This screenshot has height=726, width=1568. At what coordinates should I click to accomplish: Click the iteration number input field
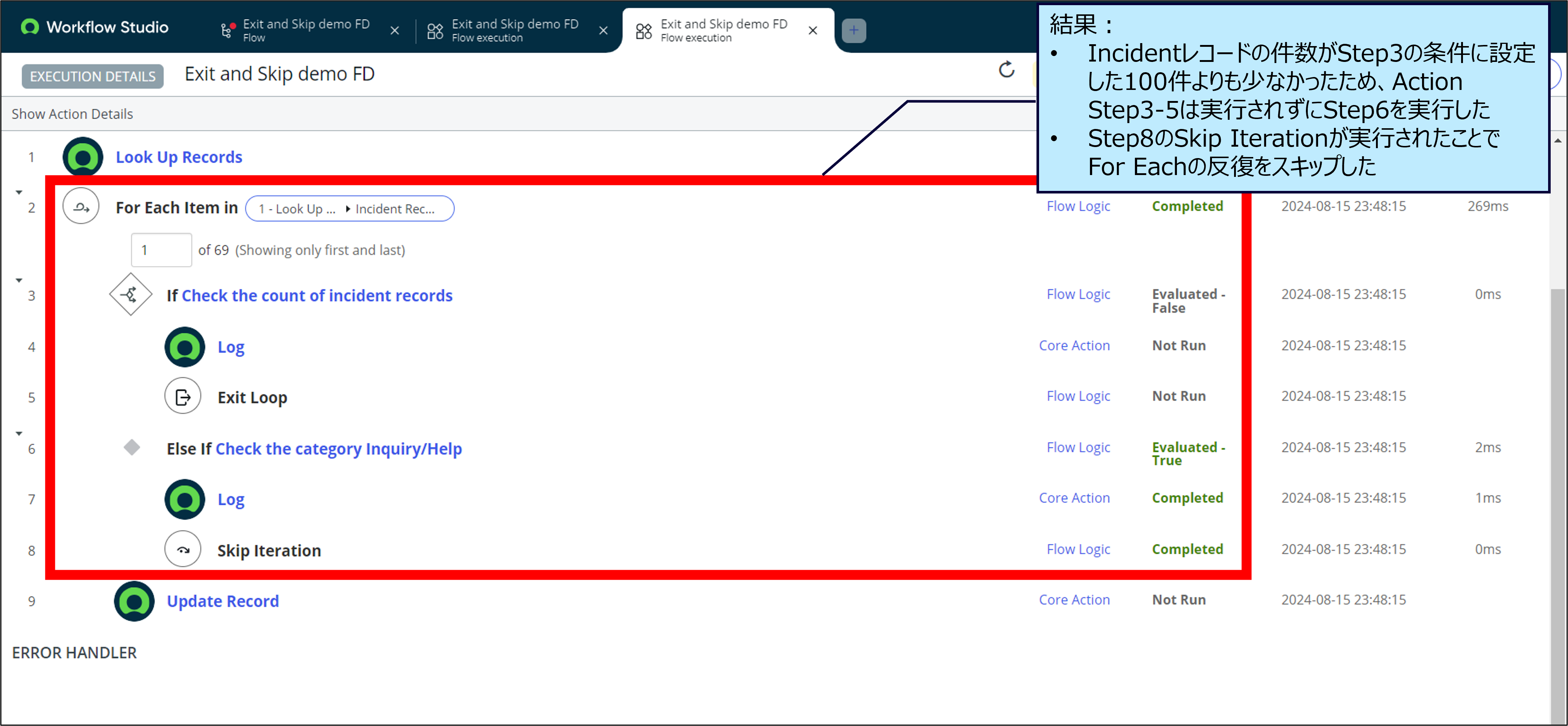[x=161, y=250]
